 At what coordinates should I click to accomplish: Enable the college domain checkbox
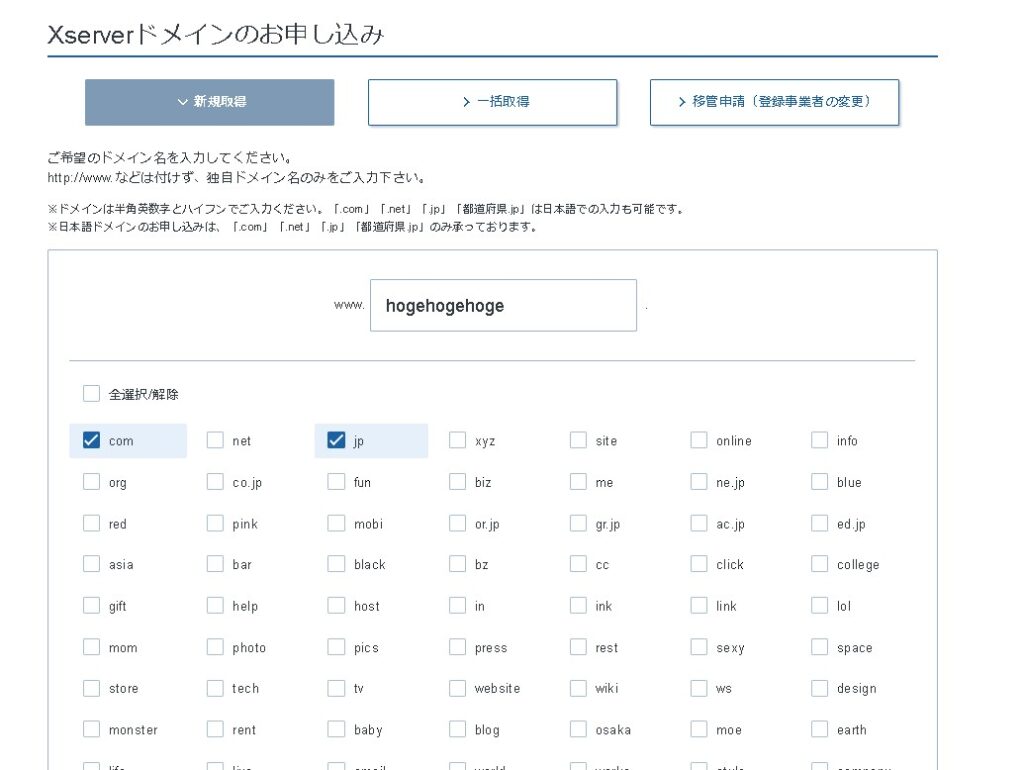[820, 564]
